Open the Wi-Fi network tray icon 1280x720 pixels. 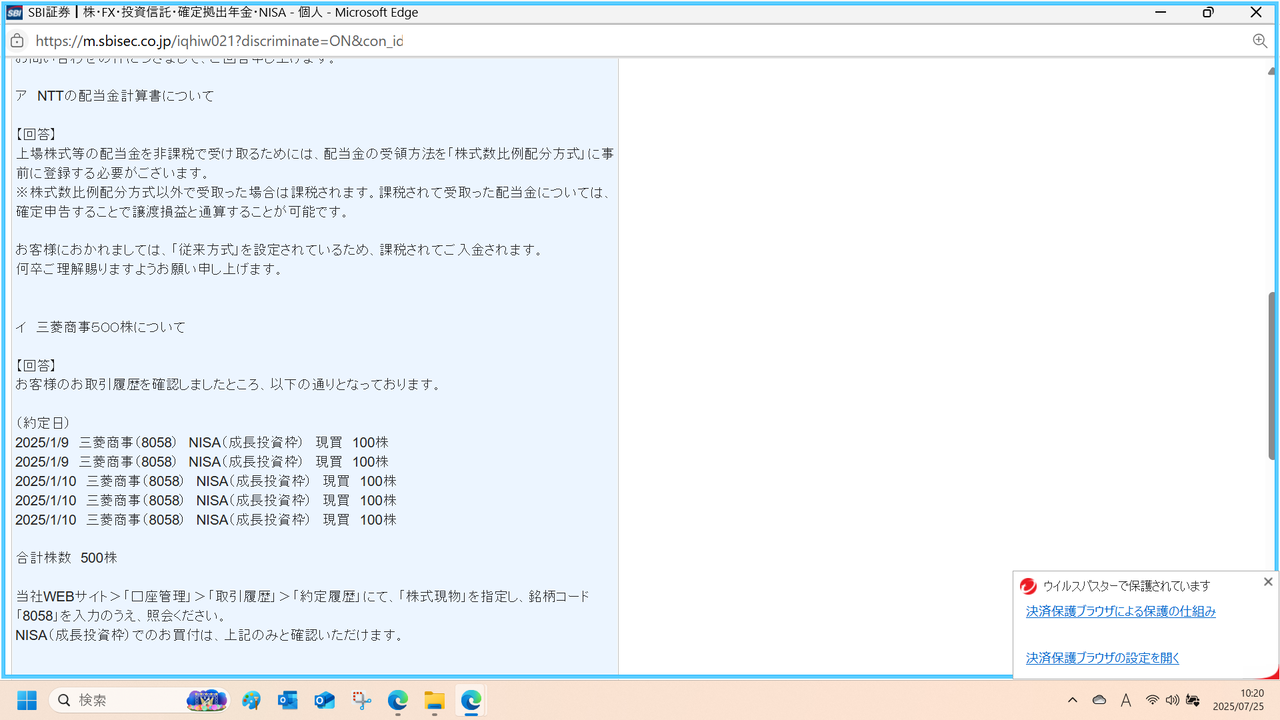1153,700
